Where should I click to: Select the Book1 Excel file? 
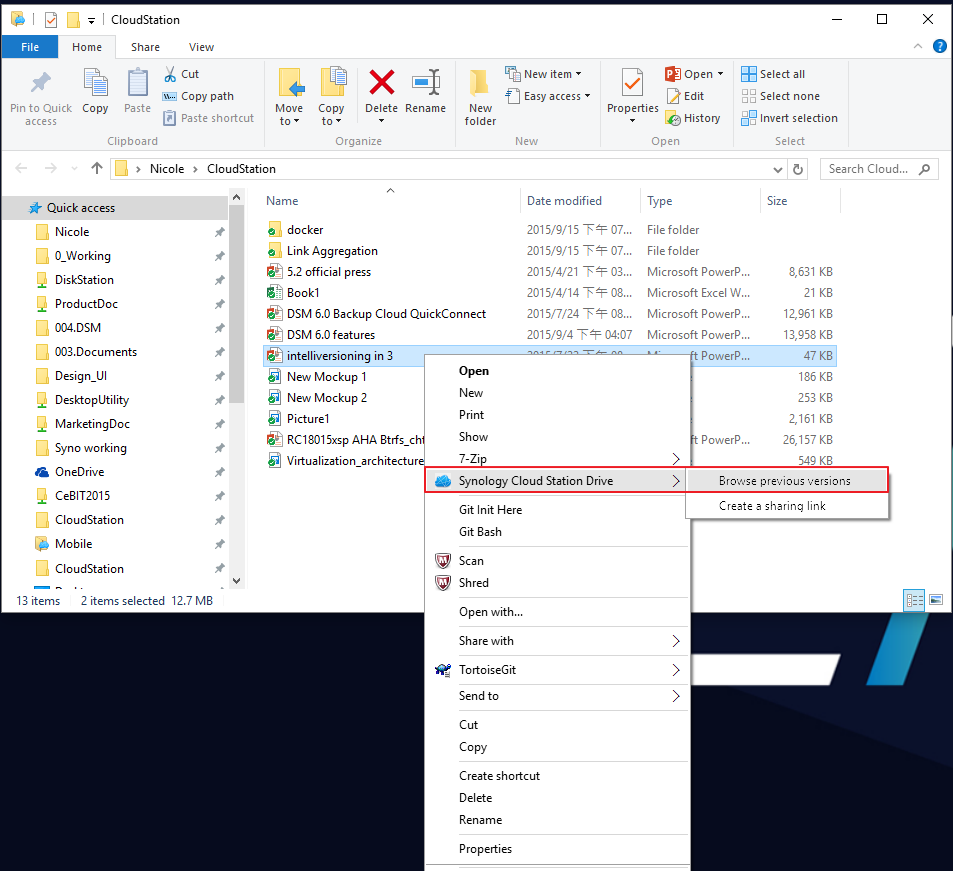303,292
